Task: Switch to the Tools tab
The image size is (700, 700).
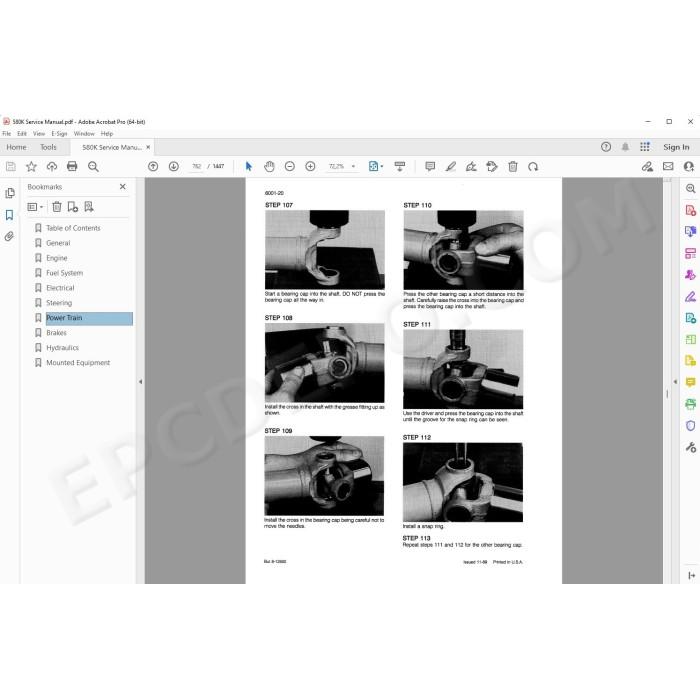Action: coord(48,147)
